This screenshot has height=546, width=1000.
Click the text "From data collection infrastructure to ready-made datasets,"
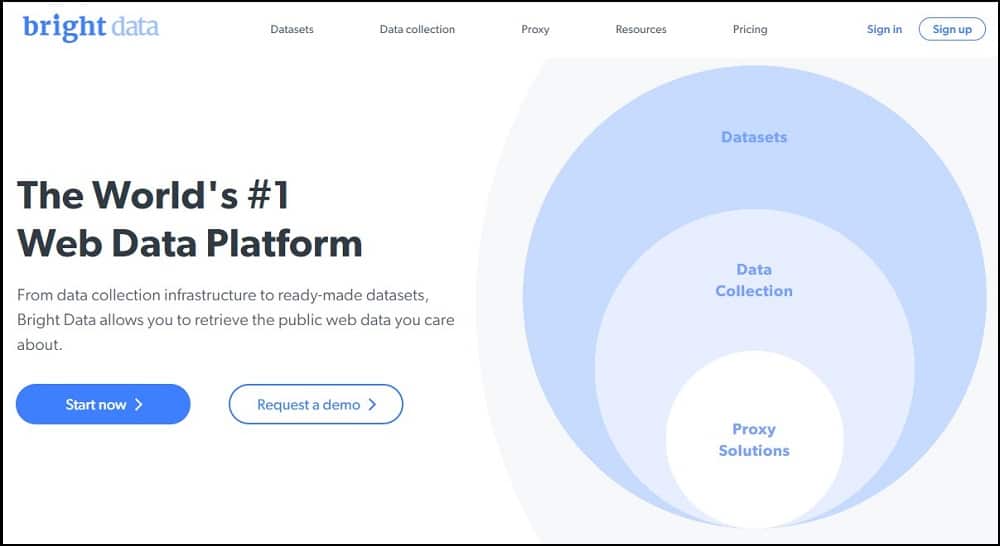tap(223, 295)
